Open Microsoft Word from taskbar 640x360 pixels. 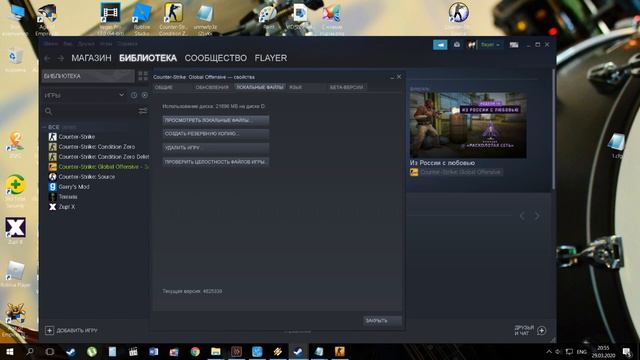(x=153, y=352)
